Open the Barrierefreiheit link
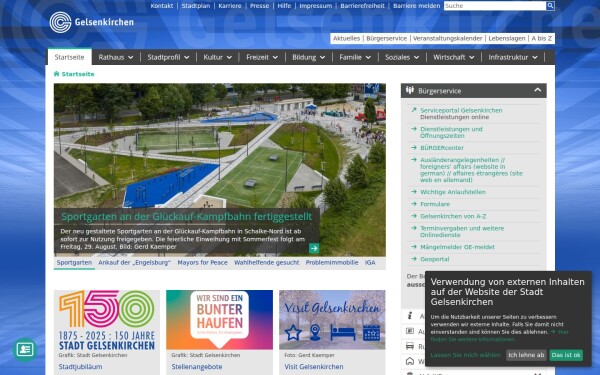 pos(362,6)
